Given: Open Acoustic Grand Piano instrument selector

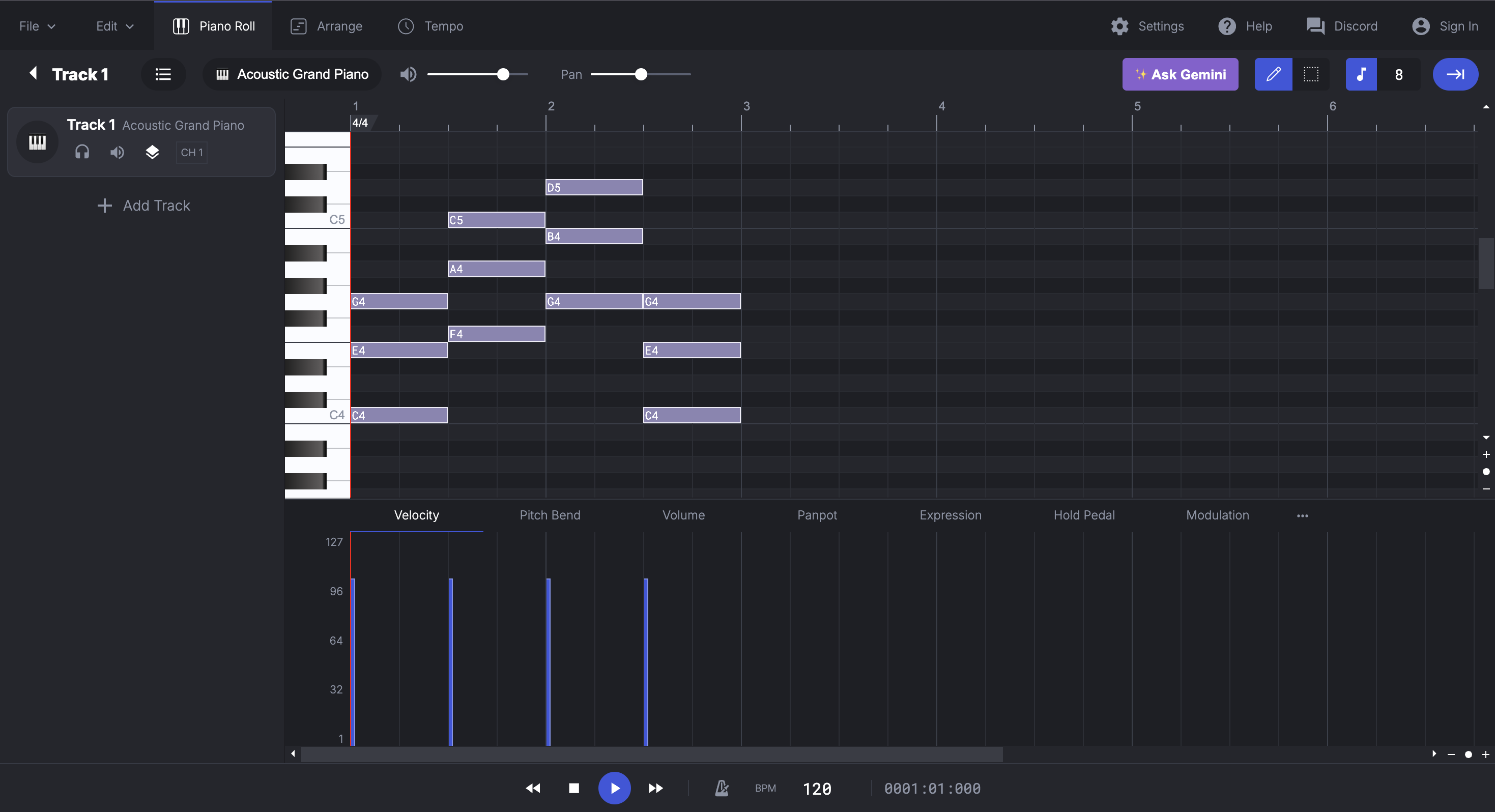Looking at the screenshot, I should tap(292, 74).
